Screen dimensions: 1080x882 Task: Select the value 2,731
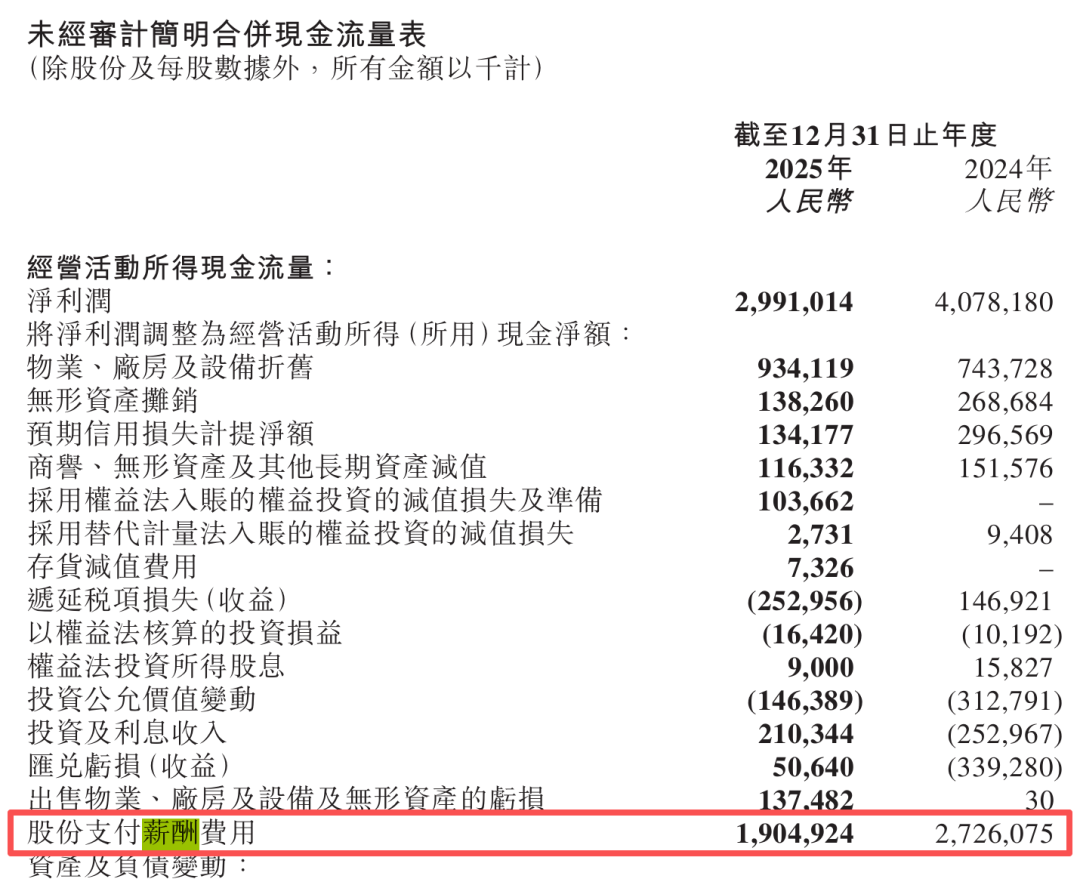click(821, 534)
